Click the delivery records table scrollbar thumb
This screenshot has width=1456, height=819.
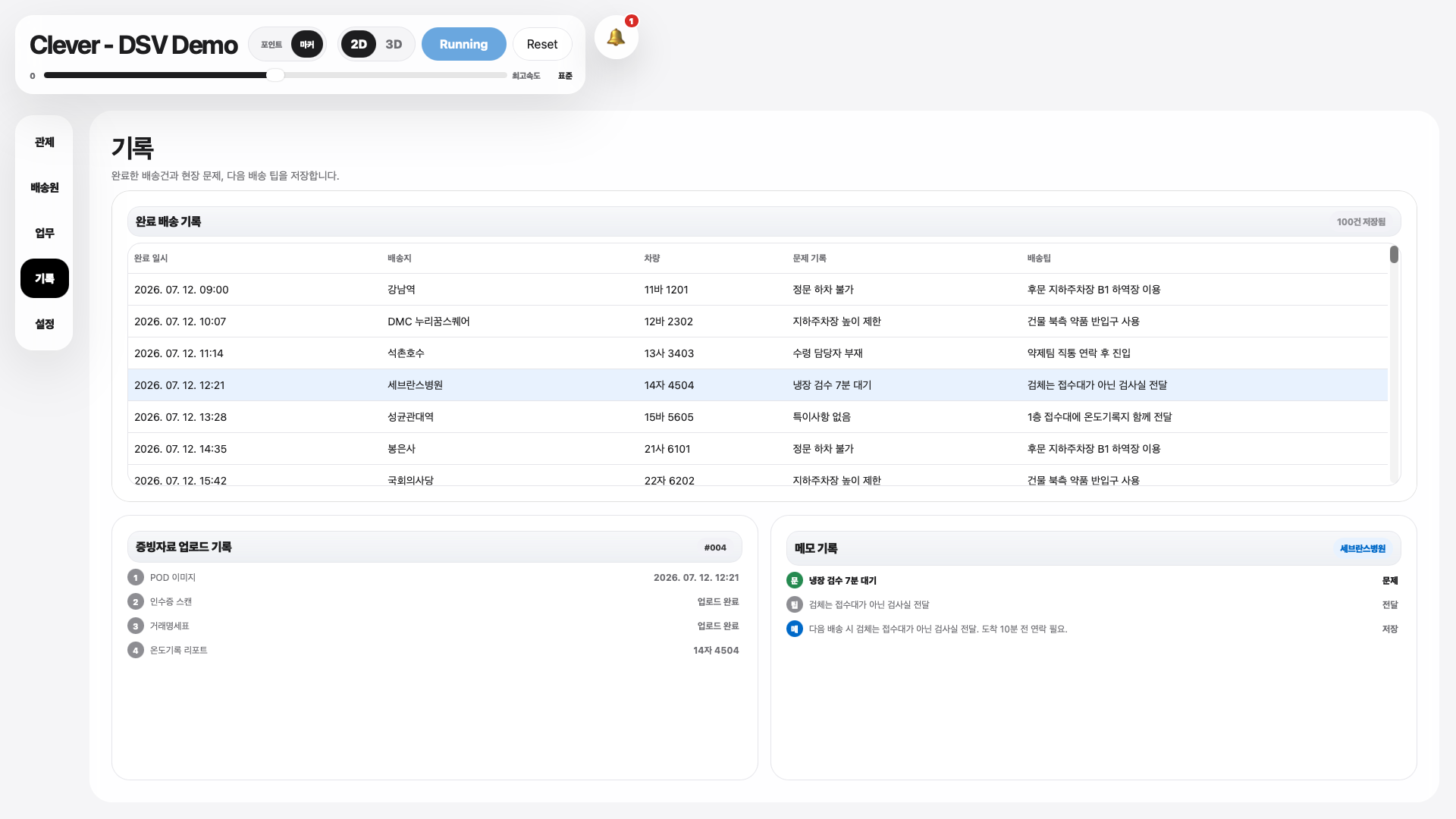(x=1394, y=255)
